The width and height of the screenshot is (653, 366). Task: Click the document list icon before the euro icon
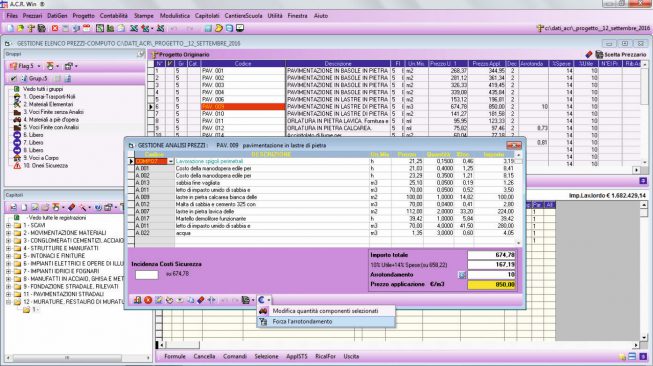click(x=246, y=300)
